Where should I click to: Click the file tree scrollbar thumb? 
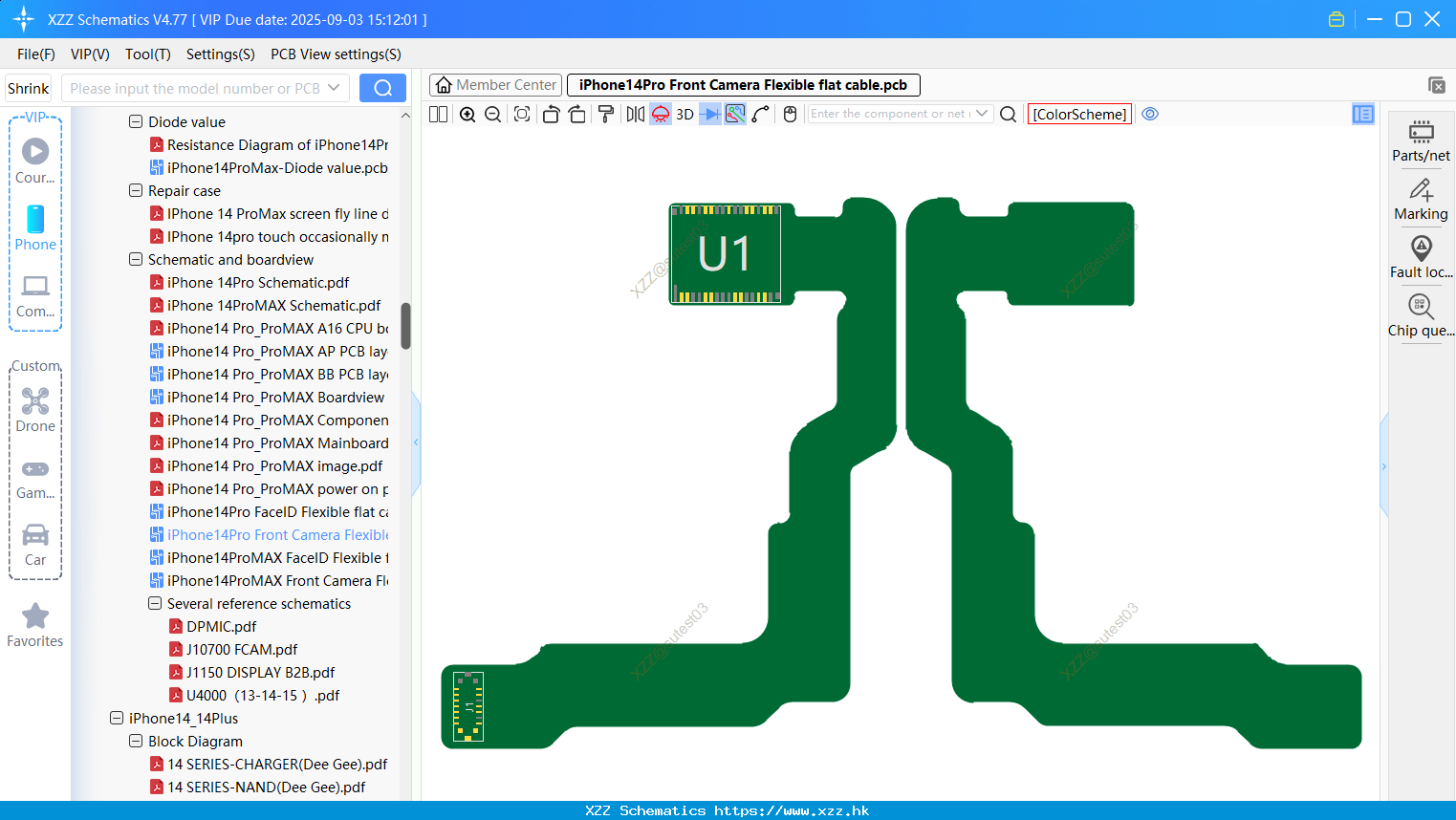(405, 326)
